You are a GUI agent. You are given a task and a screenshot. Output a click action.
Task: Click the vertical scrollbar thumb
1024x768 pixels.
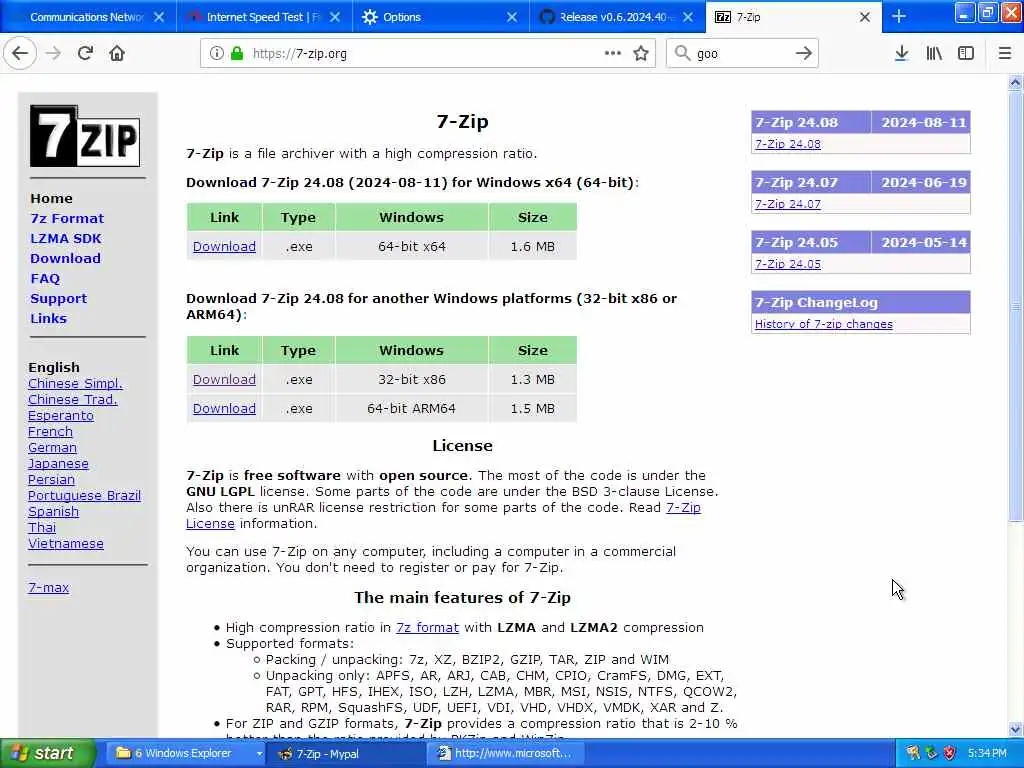tap(1015, 306)
